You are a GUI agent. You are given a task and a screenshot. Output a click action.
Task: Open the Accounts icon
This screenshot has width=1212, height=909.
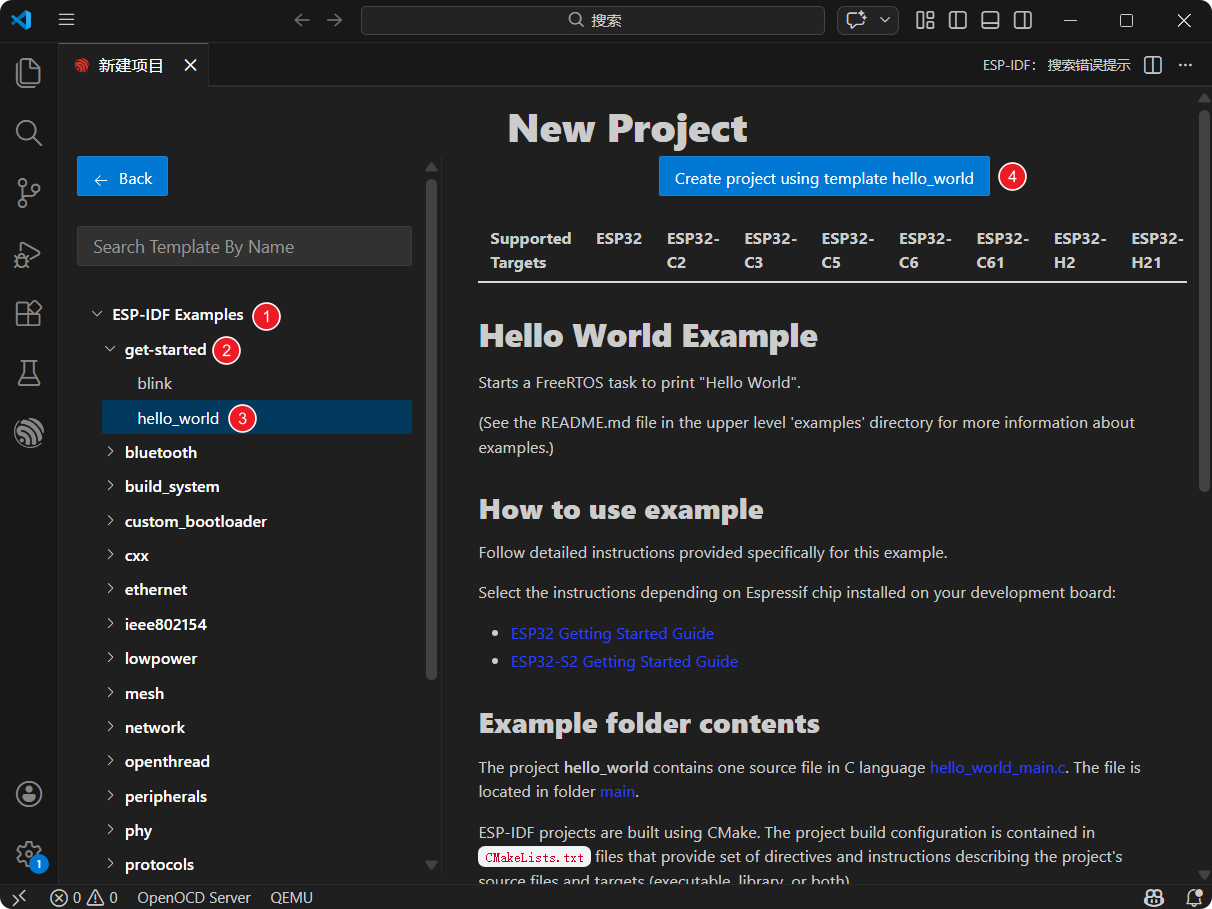coord(29,794)
